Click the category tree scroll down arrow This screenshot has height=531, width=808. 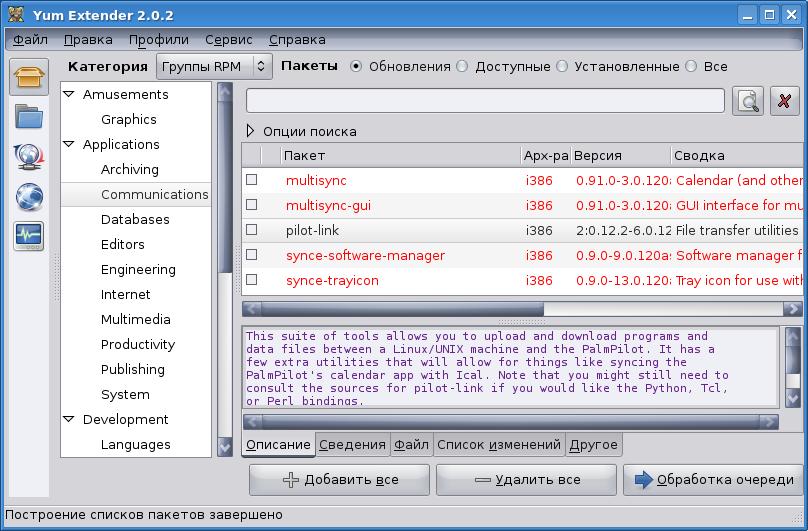tap(225, 447)
